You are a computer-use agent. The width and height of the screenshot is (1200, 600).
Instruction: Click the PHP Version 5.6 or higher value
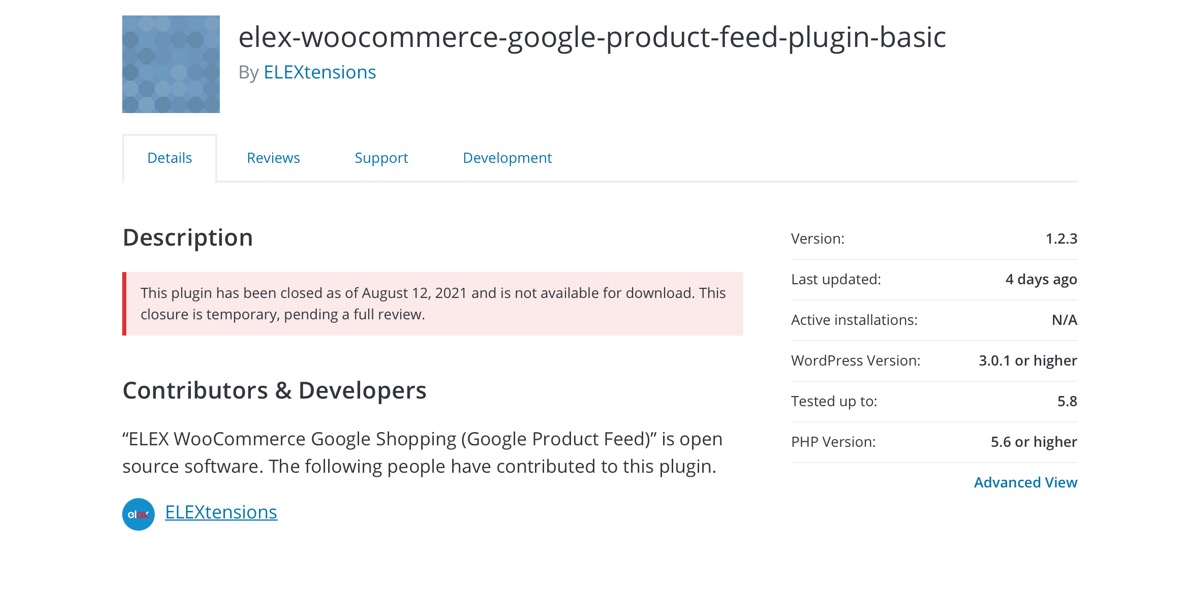click(1034, 441)
